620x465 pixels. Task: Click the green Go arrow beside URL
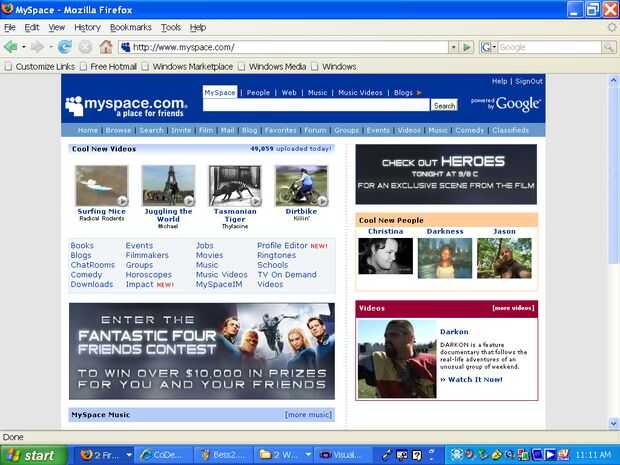[x=467, y=47]
